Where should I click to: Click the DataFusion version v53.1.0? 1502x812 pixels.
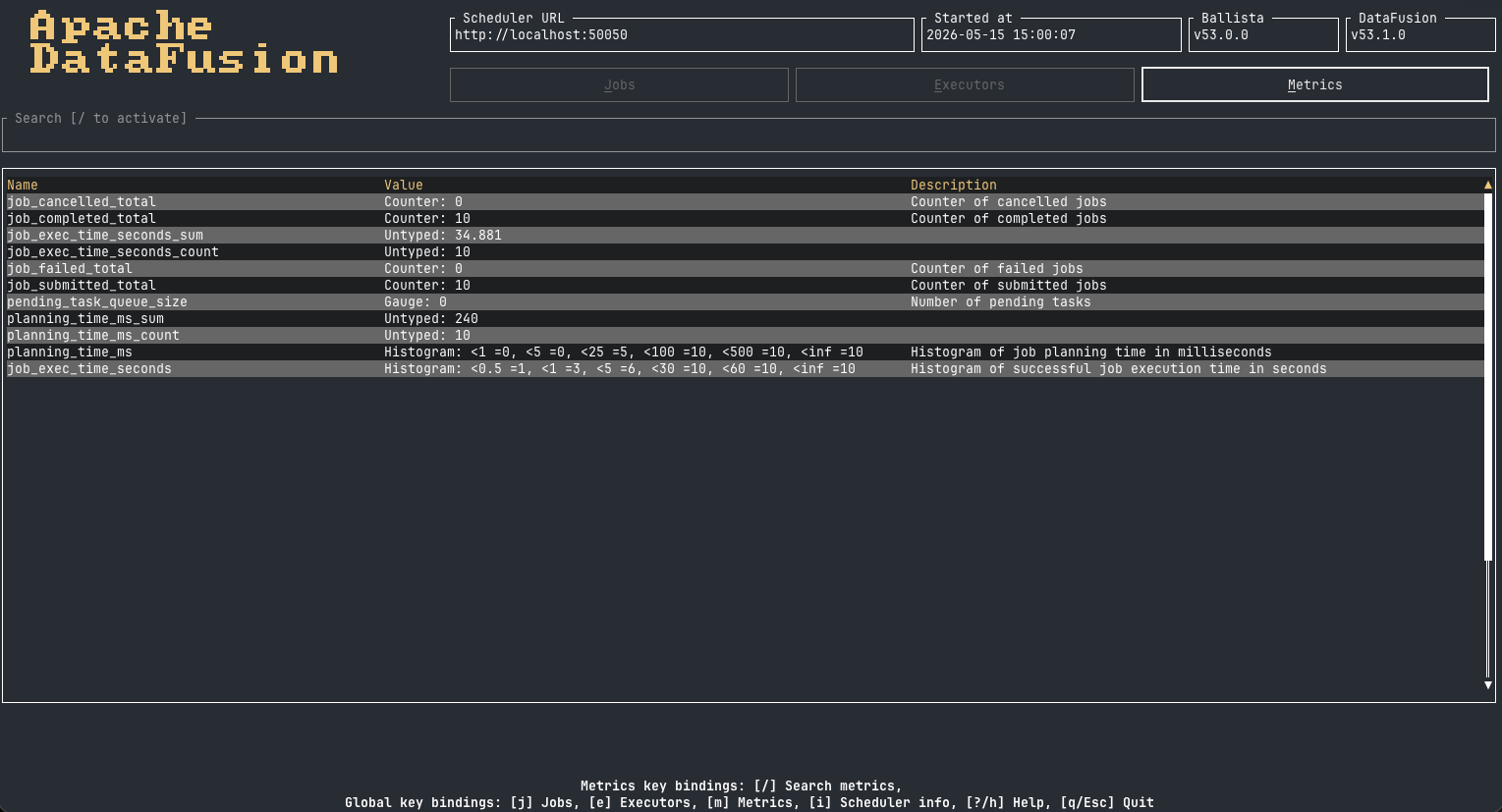[1378, 34]
